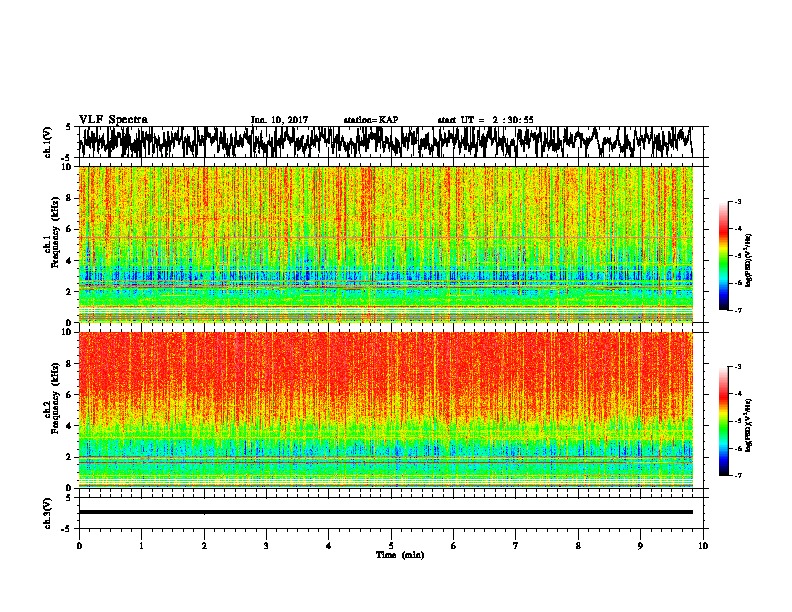The image size is (792, 612).
Task: Click time axis tick label 7
Action: tap(516, 546)
